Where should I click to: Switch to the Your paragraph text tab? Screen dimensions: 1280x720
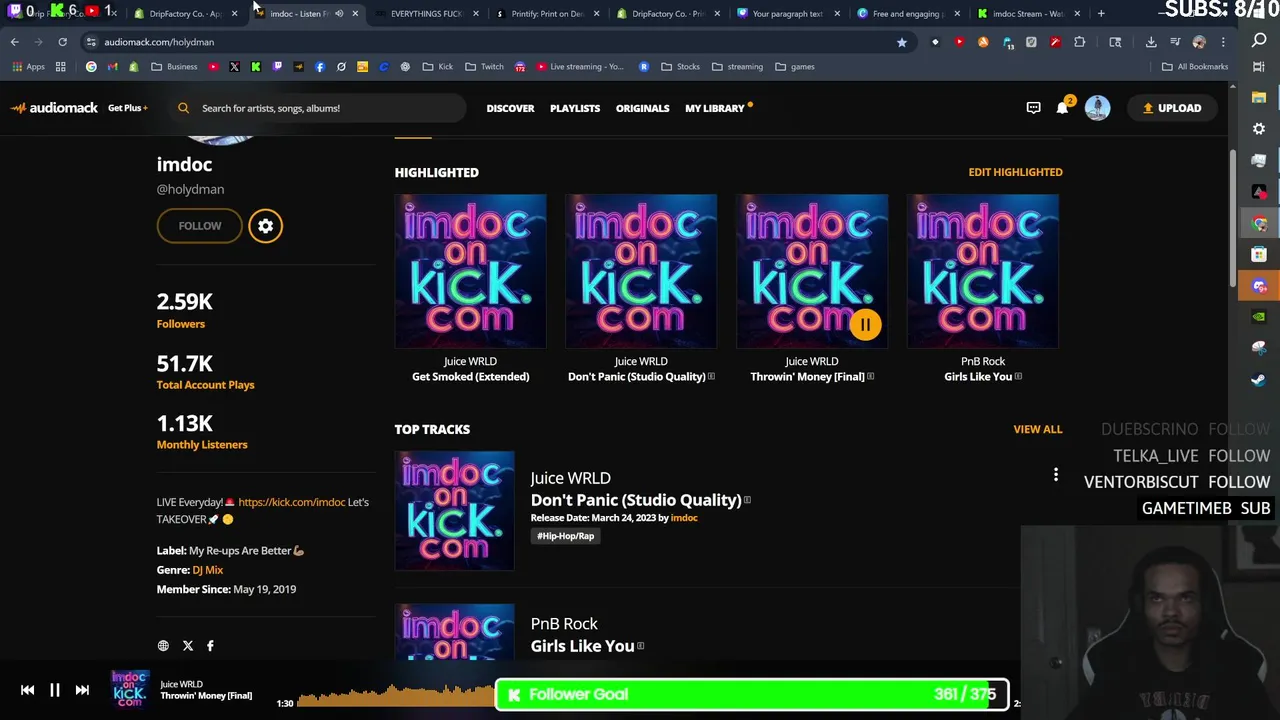pyautogui.click(x=787, y=14)
